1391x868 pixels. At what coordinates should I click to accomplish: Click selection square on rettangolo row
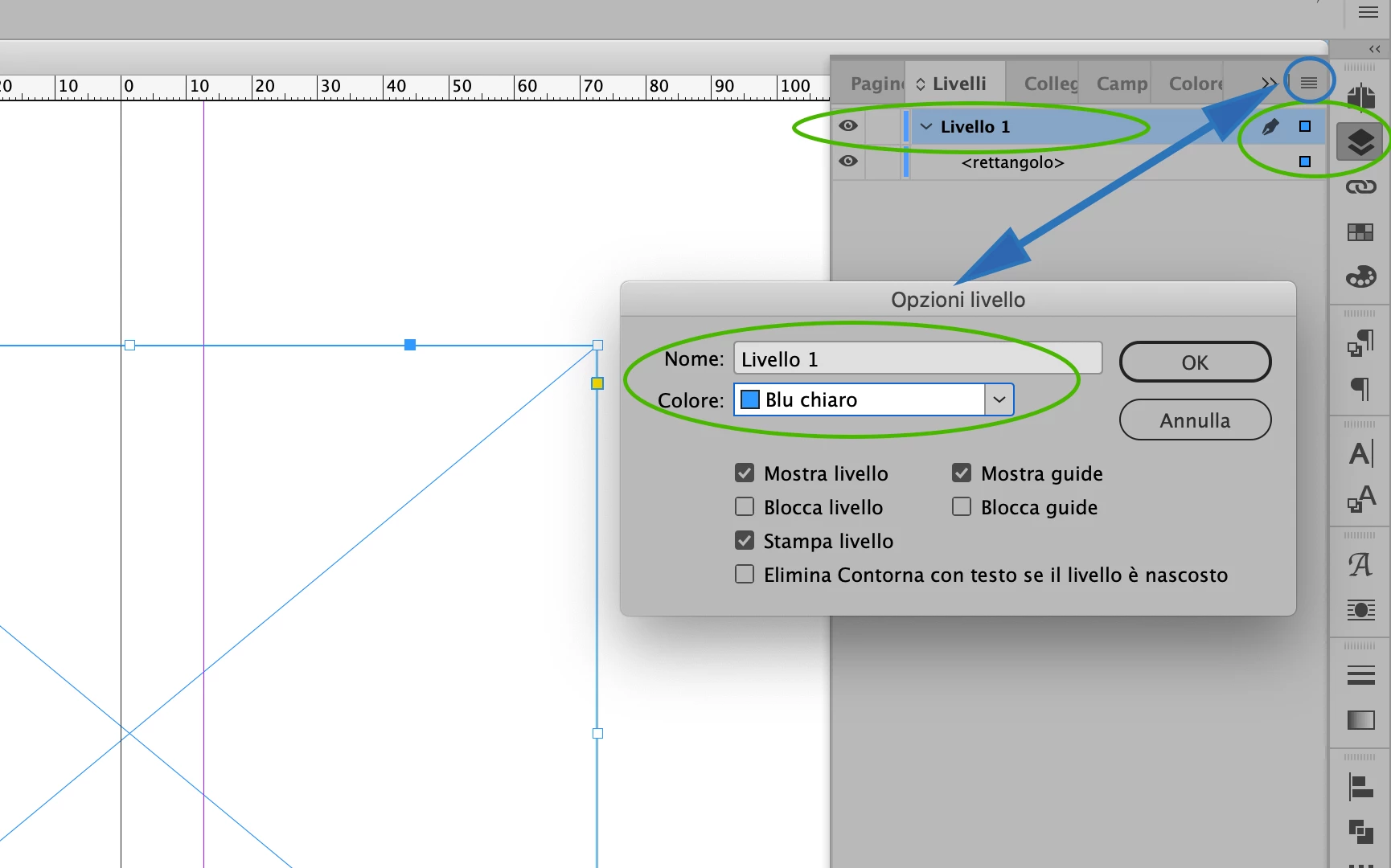(x=1305, y=162)
